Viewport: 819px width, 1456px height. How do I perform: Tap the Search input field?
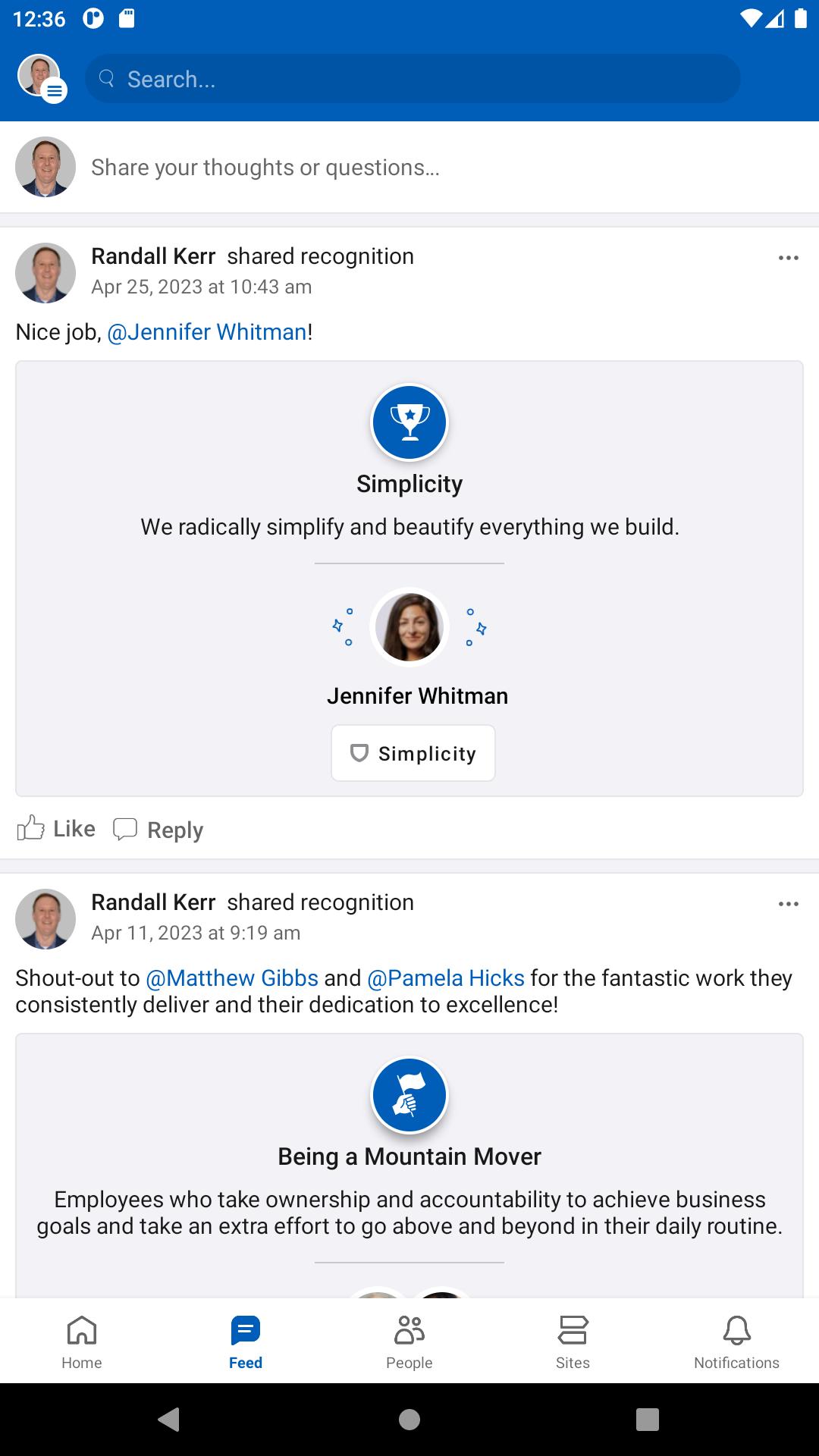coord(413,79)
